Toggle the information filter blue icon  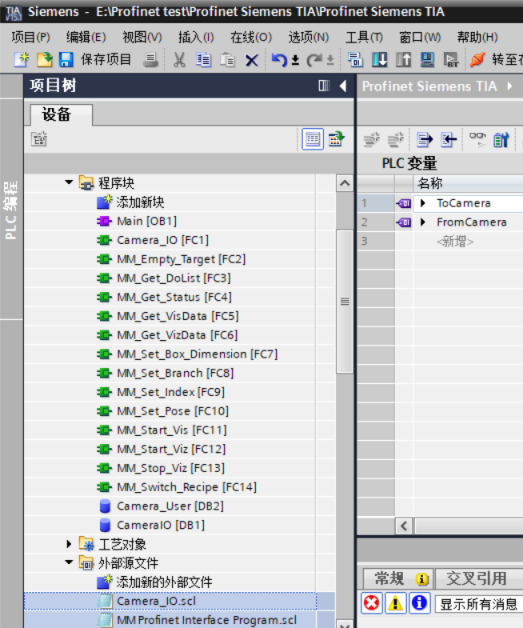[x=419, y=603]
